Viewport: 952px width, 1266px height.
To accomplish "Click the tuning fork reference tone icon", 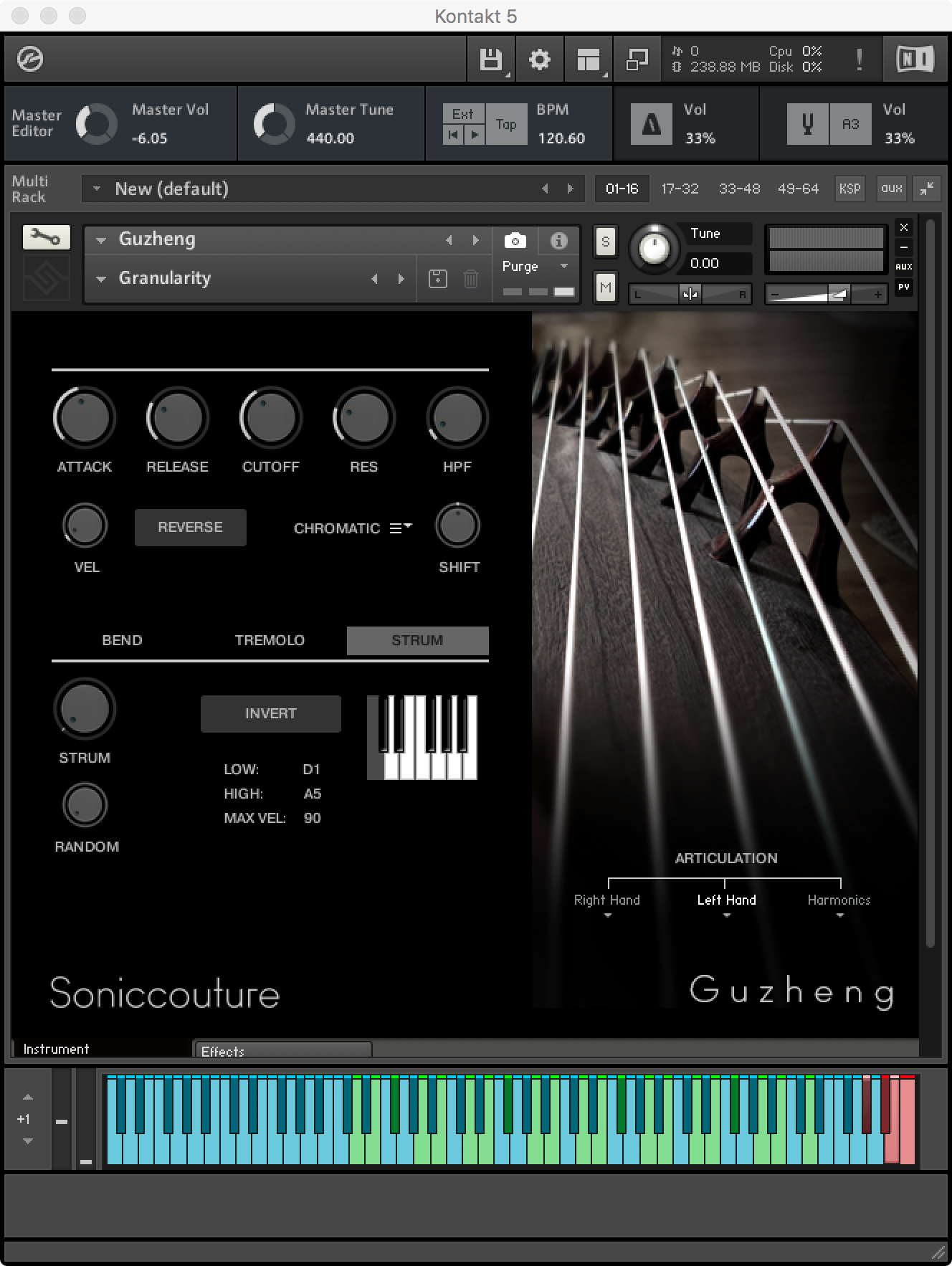I will [x=807, y=124].
